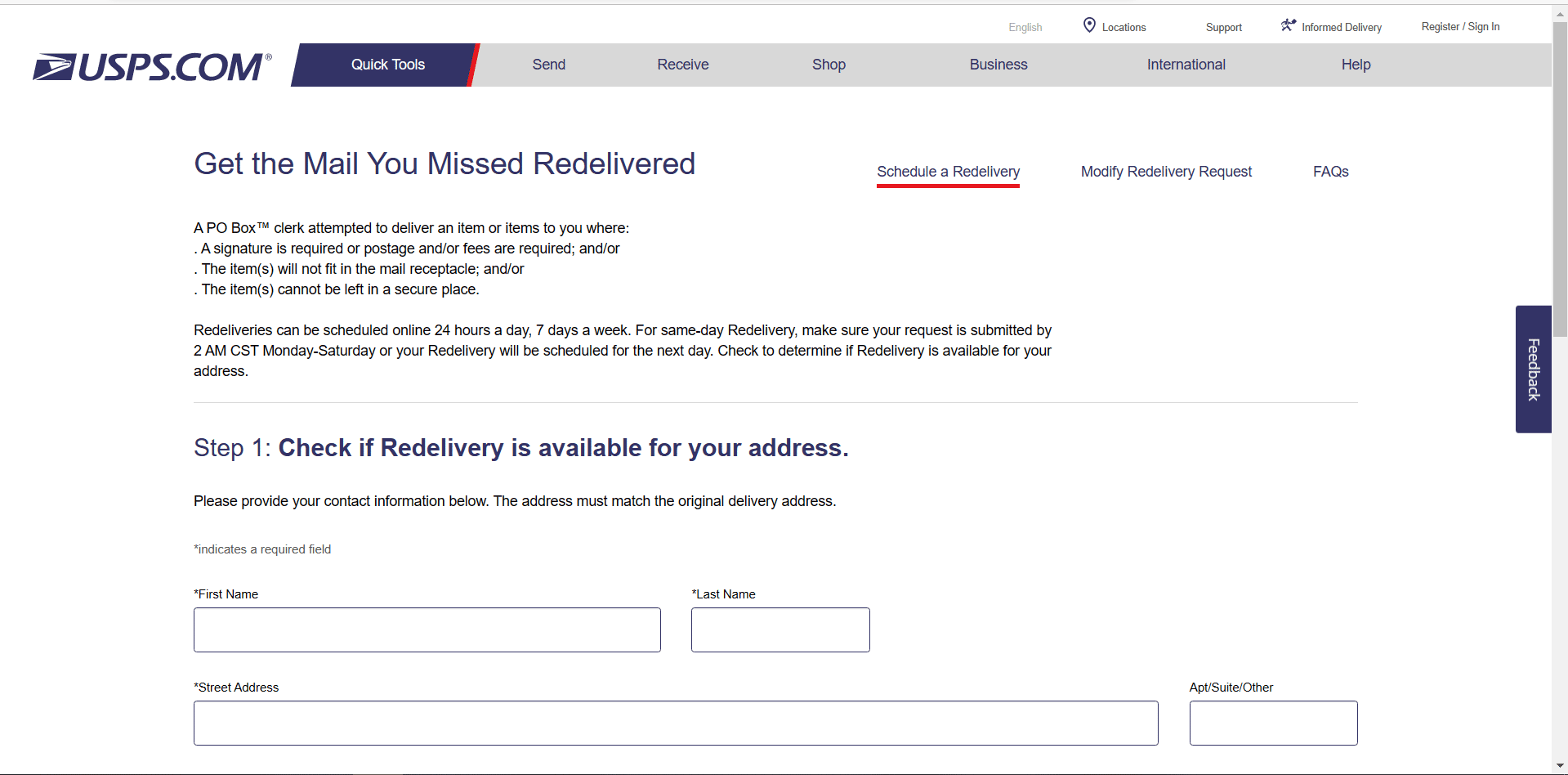Screen dimensions: 1568x775
Task: Click the Locations pin icon
Action: pyautogui.click(x=1089, y=25)
